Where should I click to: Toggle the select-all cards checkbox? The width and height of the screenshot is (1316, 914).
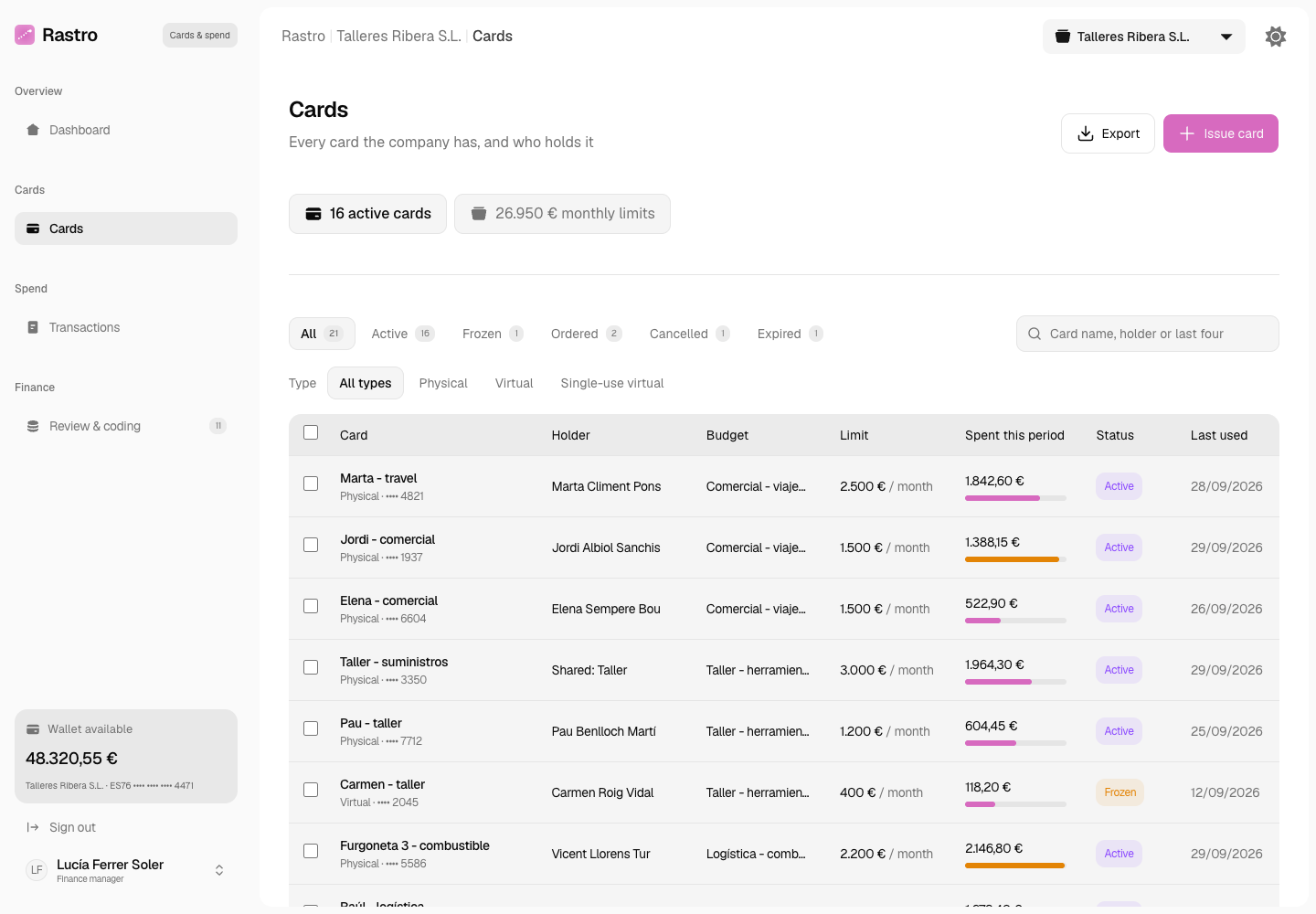point(311,432)
